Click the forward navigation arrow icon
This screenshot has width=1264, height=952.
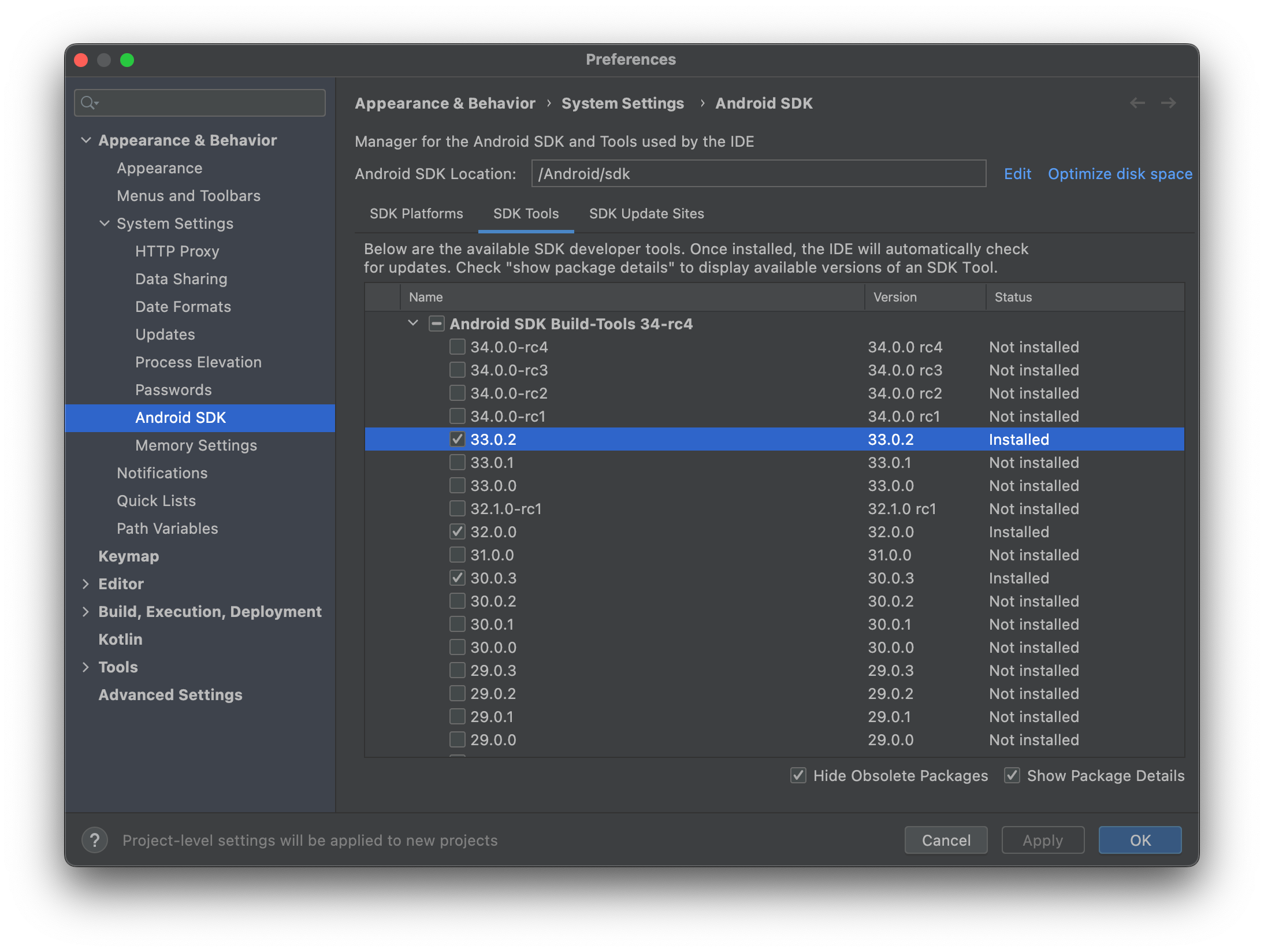pos(1168,103)
